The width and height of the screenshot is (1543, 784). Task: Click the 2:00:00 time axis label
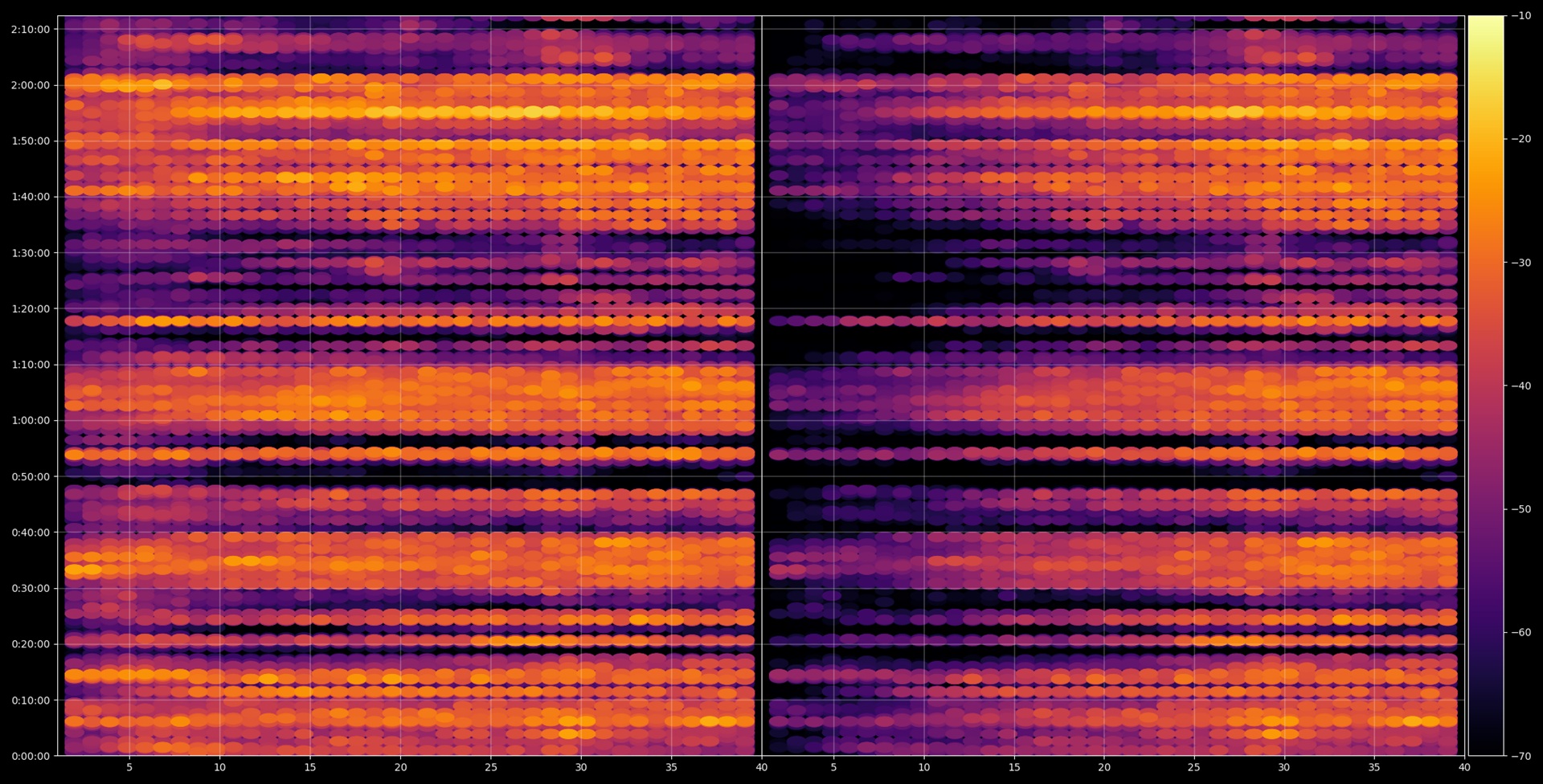31,85
